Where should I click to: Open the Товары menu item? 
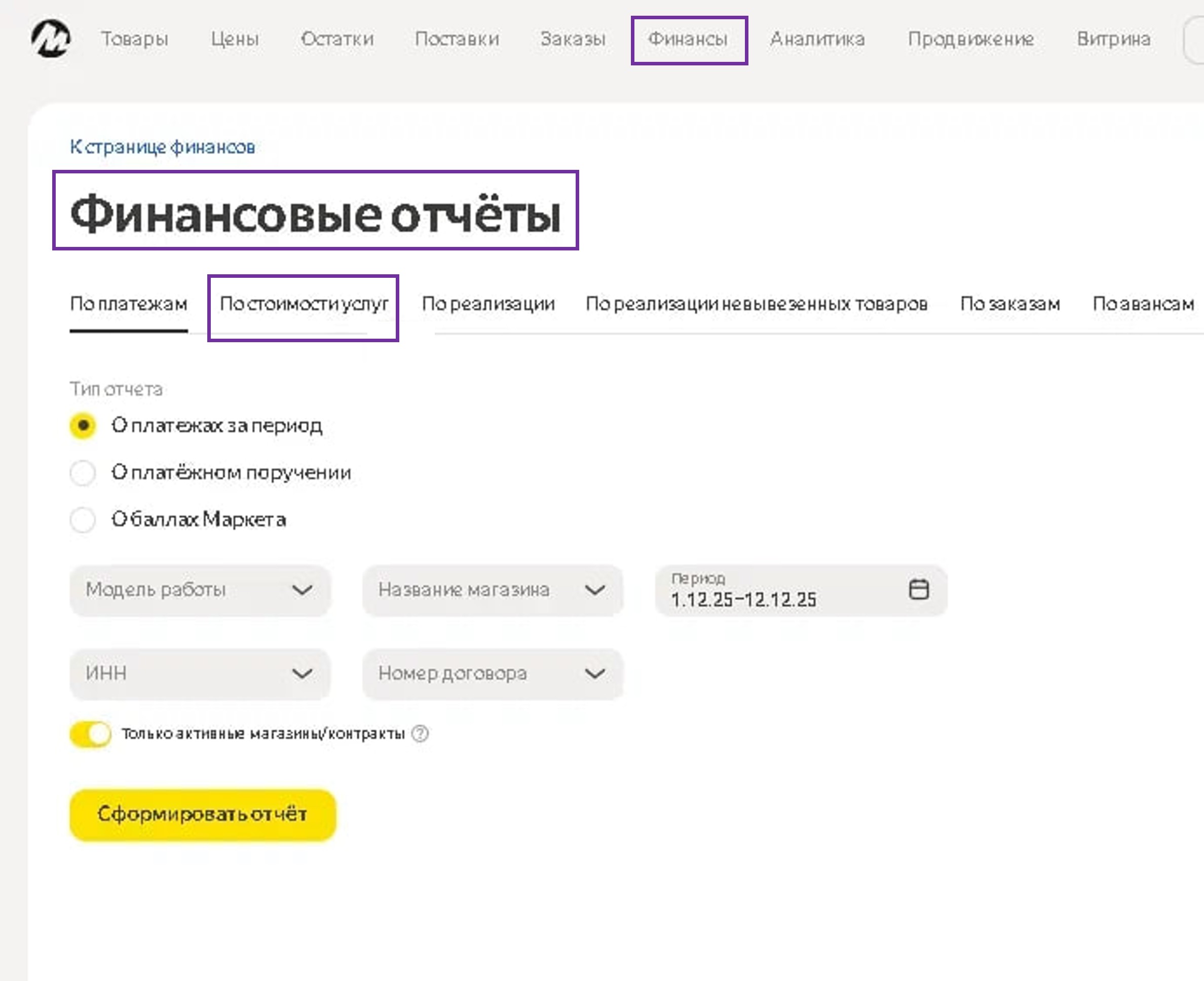point(134,39)
